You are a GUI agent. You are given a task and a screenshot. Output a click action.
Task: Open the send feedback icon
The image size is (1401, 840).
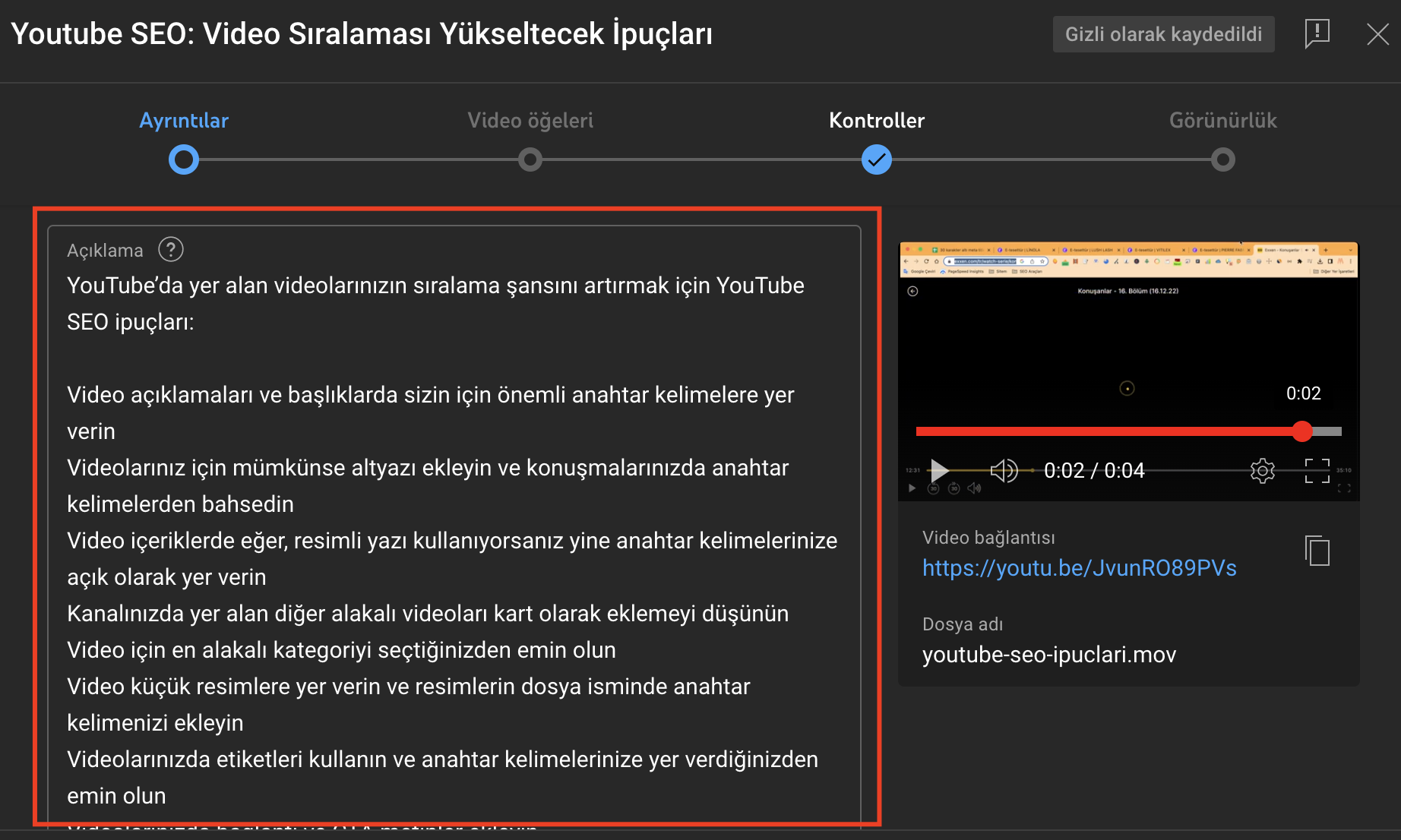pos(1317,33)
